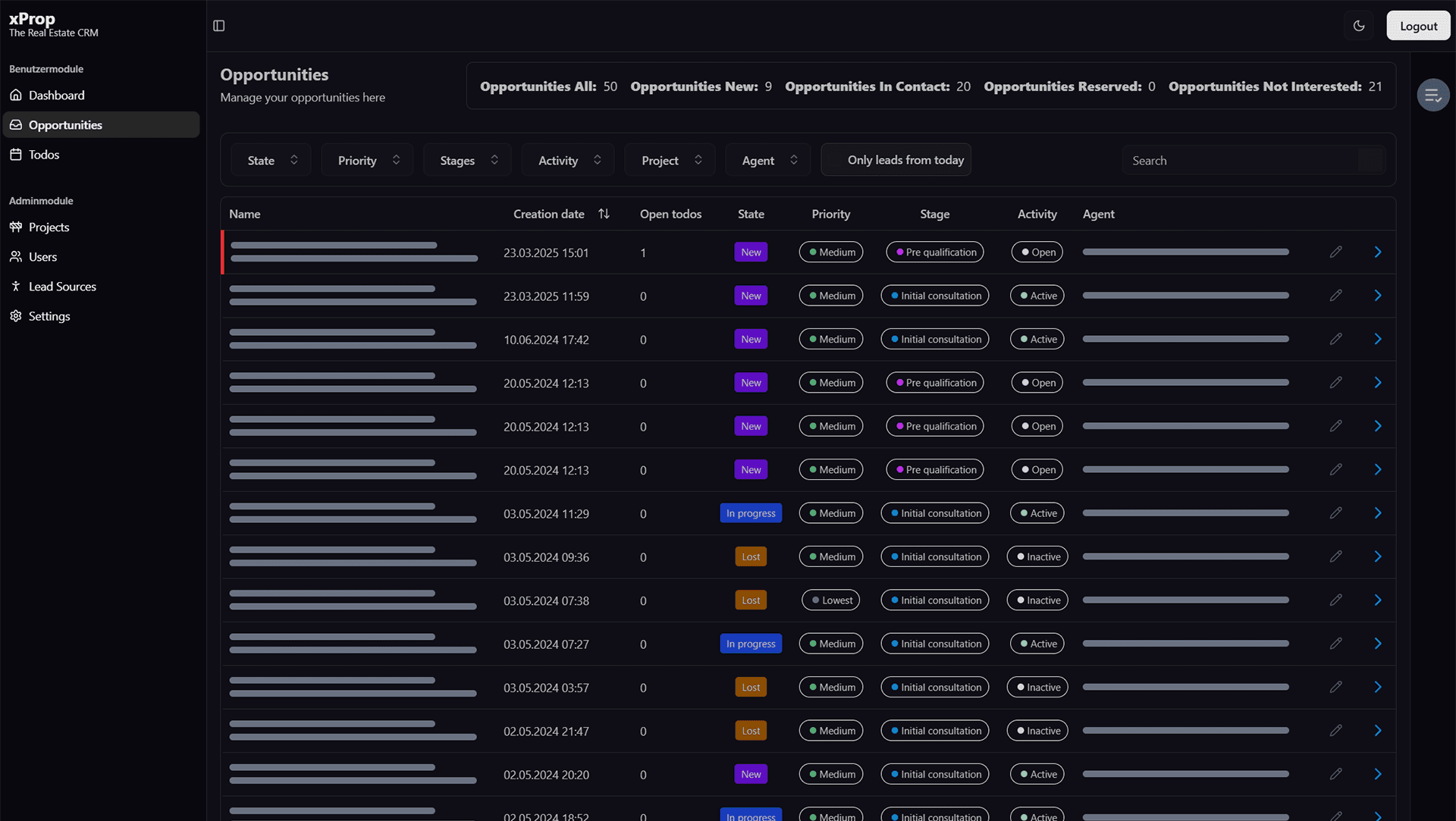Viewport: 1456px width, 821px height.
Task: Sort by Creation date using the arrows icon
Action: (604, 215)
